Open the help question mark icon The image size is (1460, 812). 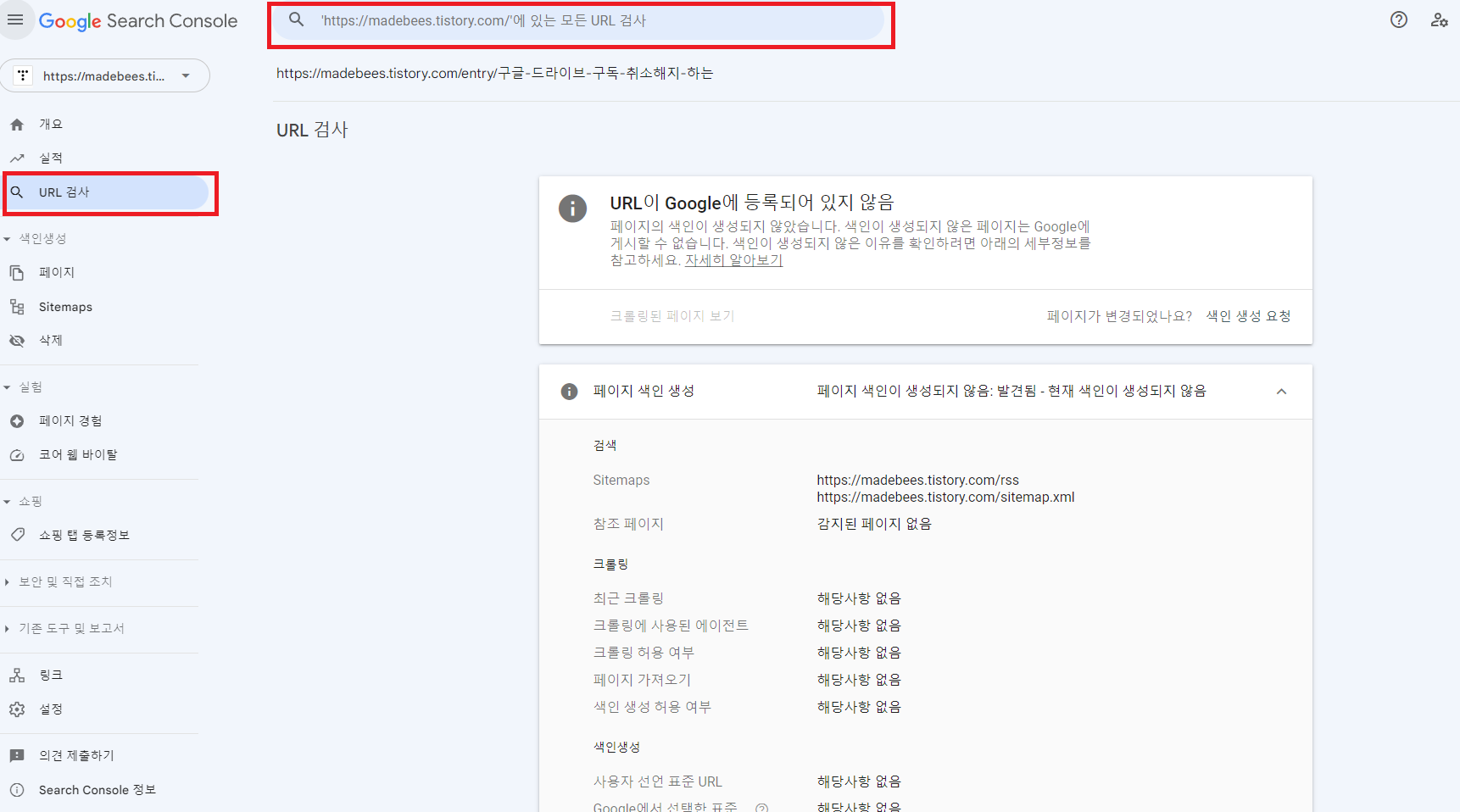(x=1399, y=20)
